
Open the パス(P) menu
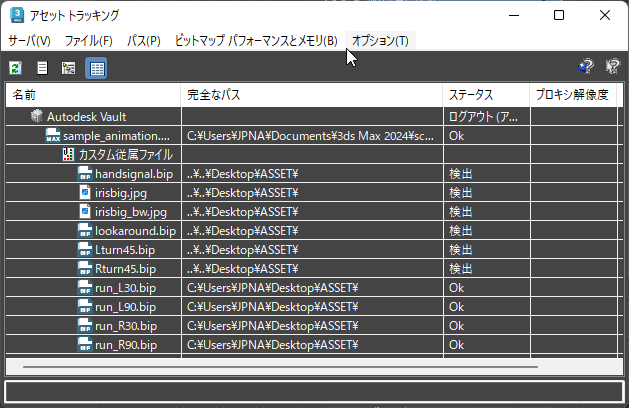click(x=144, y=41)
